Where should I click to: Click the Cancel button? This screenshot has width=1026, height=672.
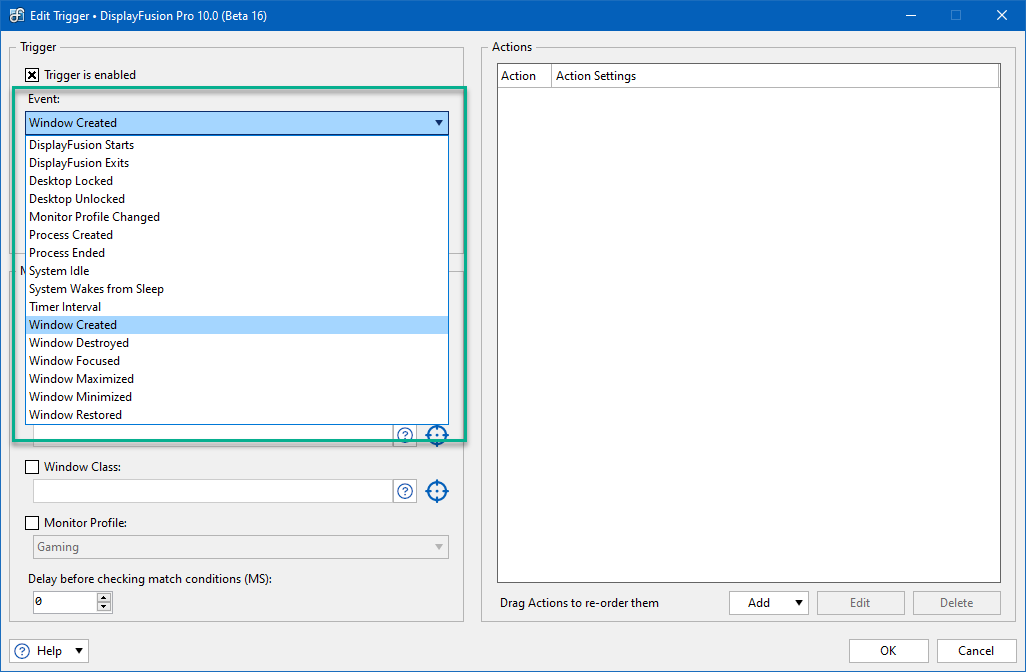[976, 650]
